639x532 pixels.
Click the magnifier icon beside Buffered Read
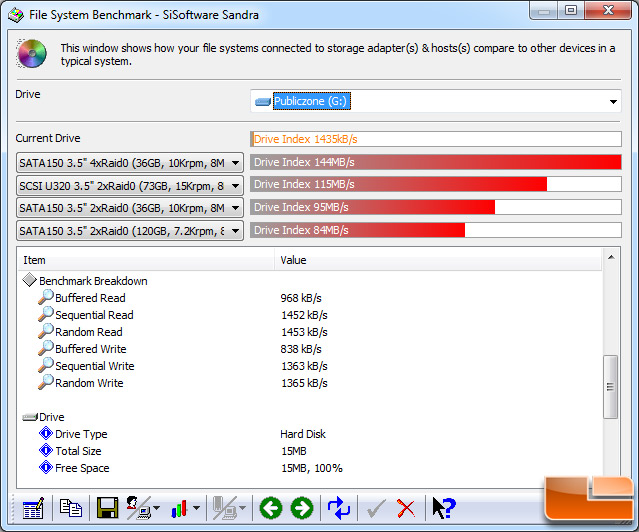(46, 297)
